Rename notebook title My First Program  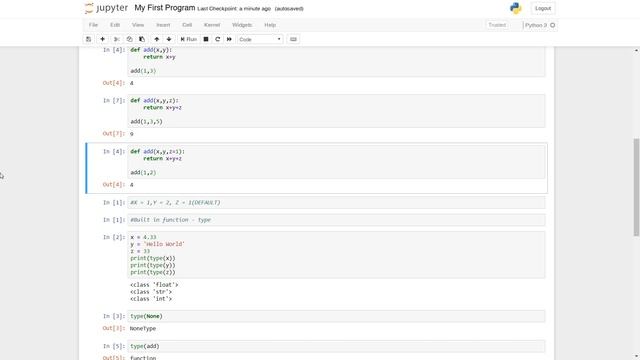tap(164, 8)
